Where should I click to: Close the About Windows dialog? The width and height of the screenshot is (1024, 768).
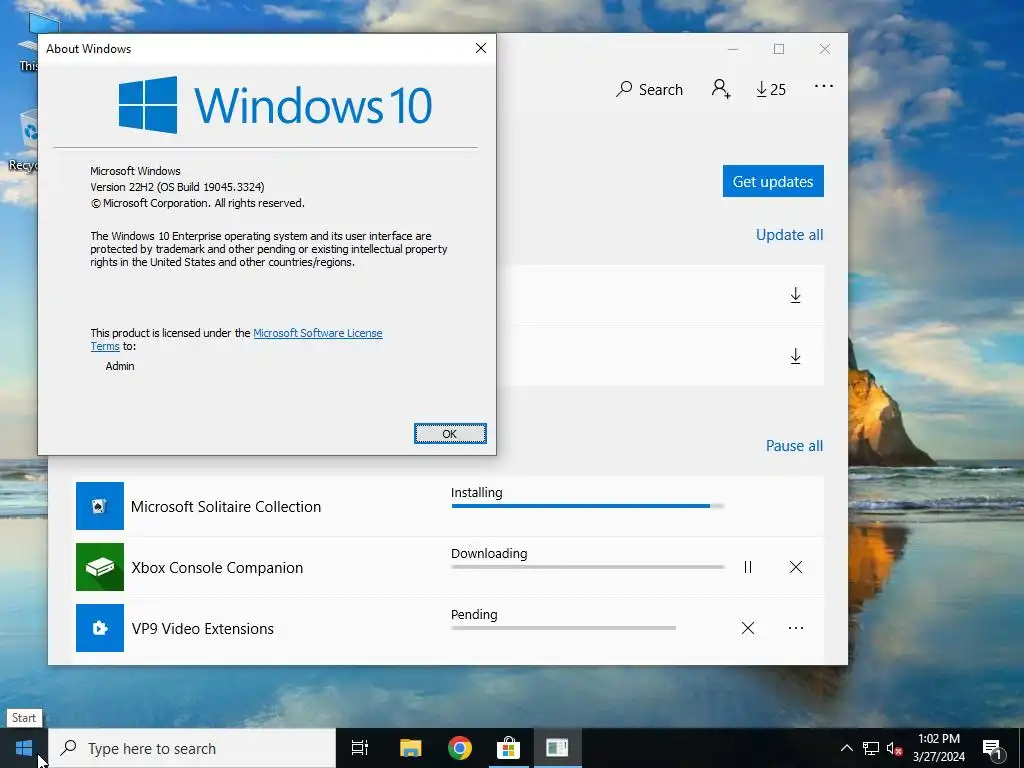click(481, 48)
